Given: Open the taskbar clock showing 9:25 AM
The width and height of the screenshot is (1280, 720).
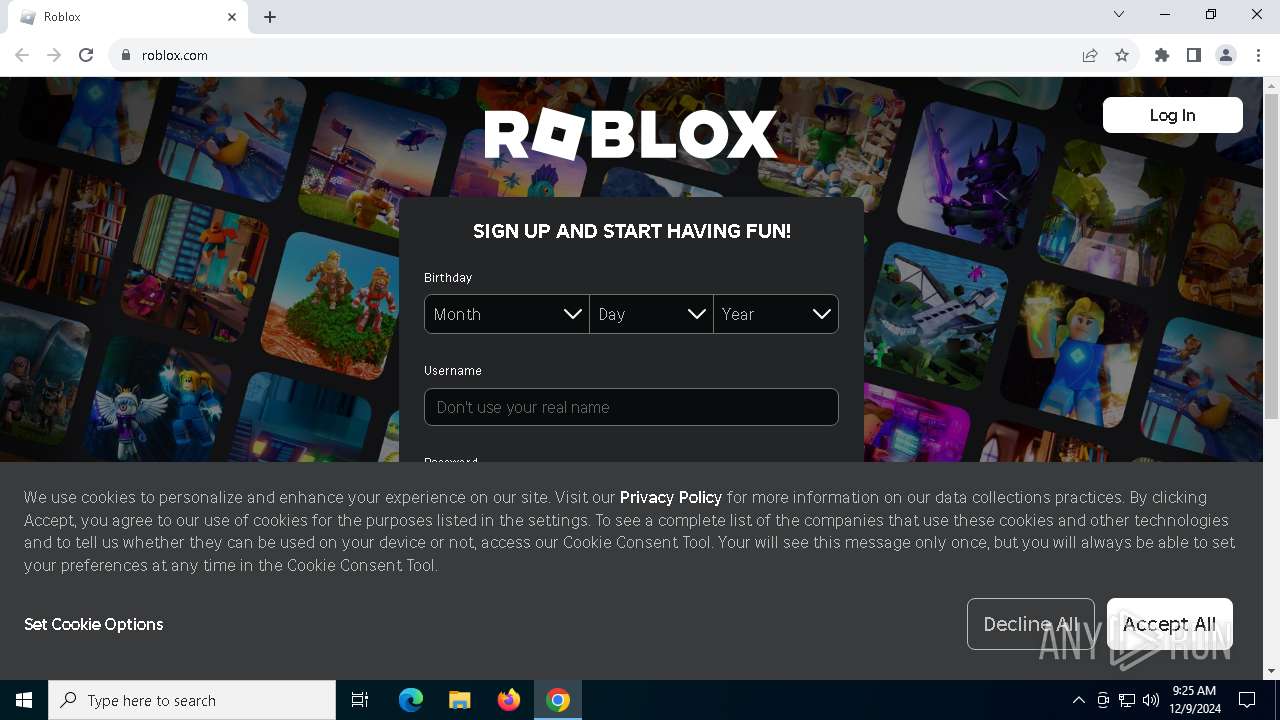Looking at the screenshot, I should pyautogui.click(x=1194, y=700).
